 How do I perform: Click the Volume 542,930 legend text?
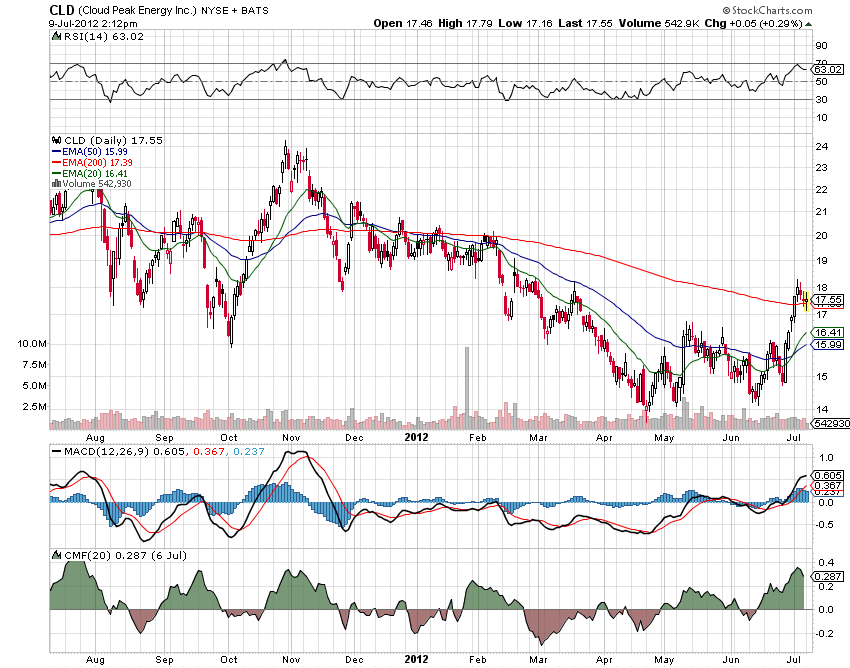point(96,184)
